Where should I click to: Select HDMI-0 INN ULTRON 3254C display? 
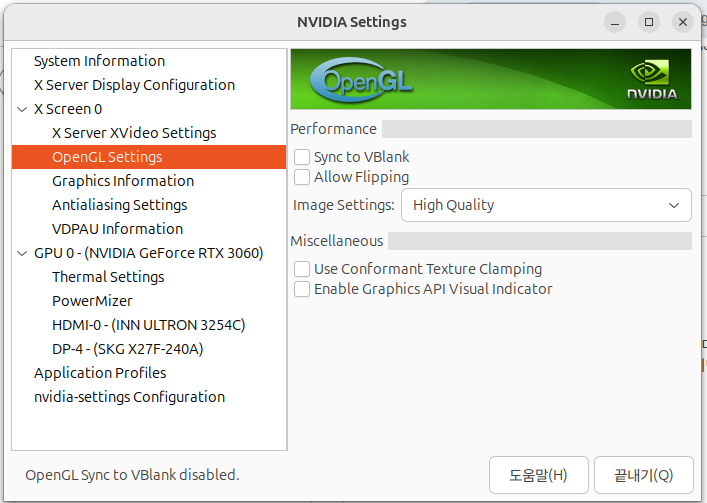148,325
